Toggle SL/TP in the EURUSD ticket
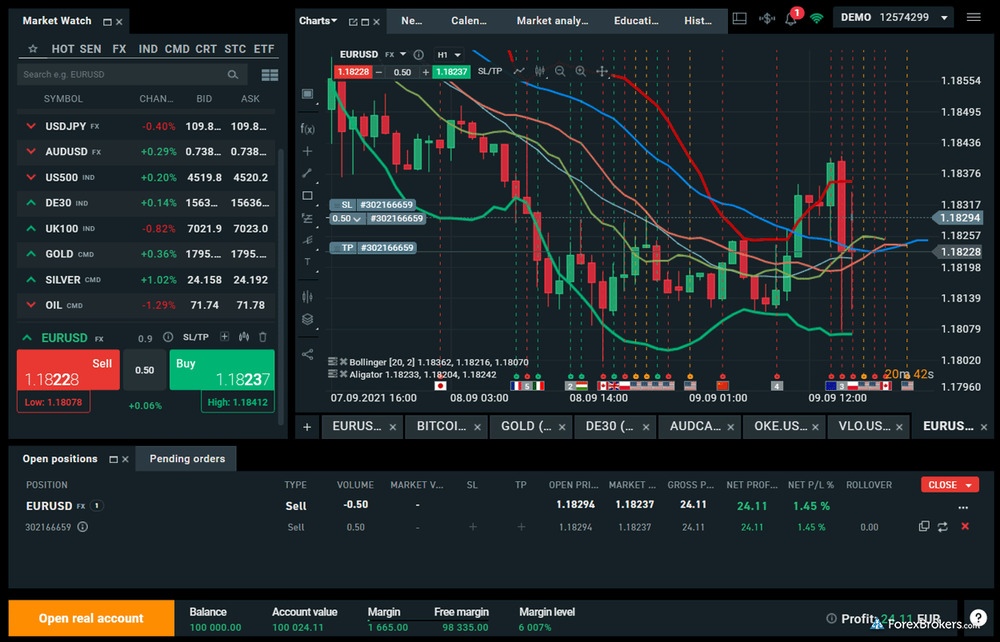 pyautogui.click(x=196, y=338)
